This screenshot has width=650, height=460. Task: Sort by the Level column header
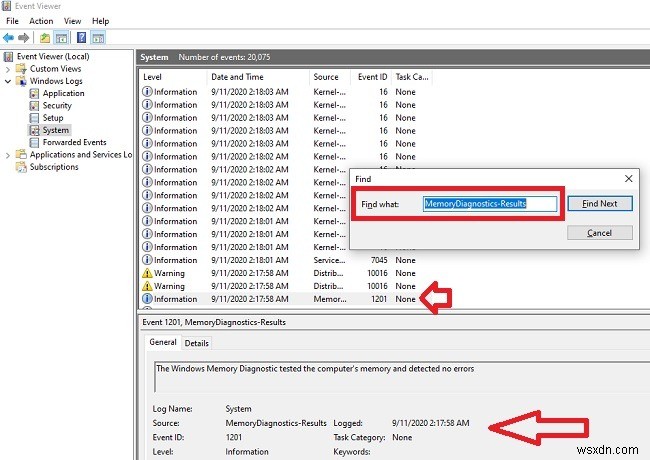pos(173,77)
